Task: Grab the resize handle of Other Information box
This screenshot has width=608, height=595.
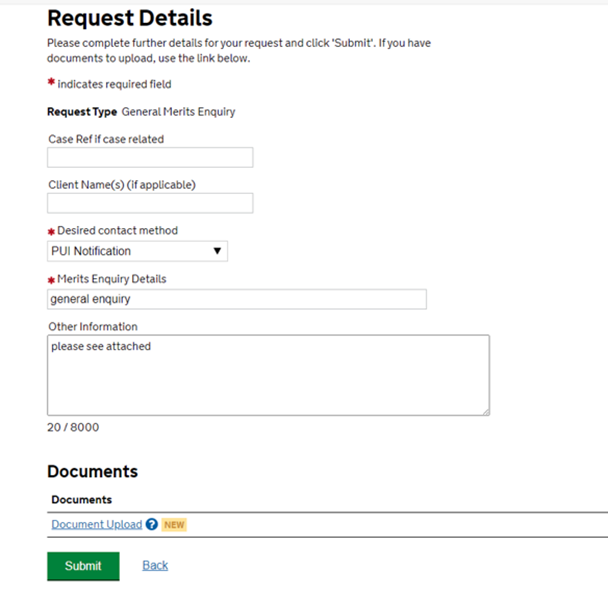Action: point(485,410)
